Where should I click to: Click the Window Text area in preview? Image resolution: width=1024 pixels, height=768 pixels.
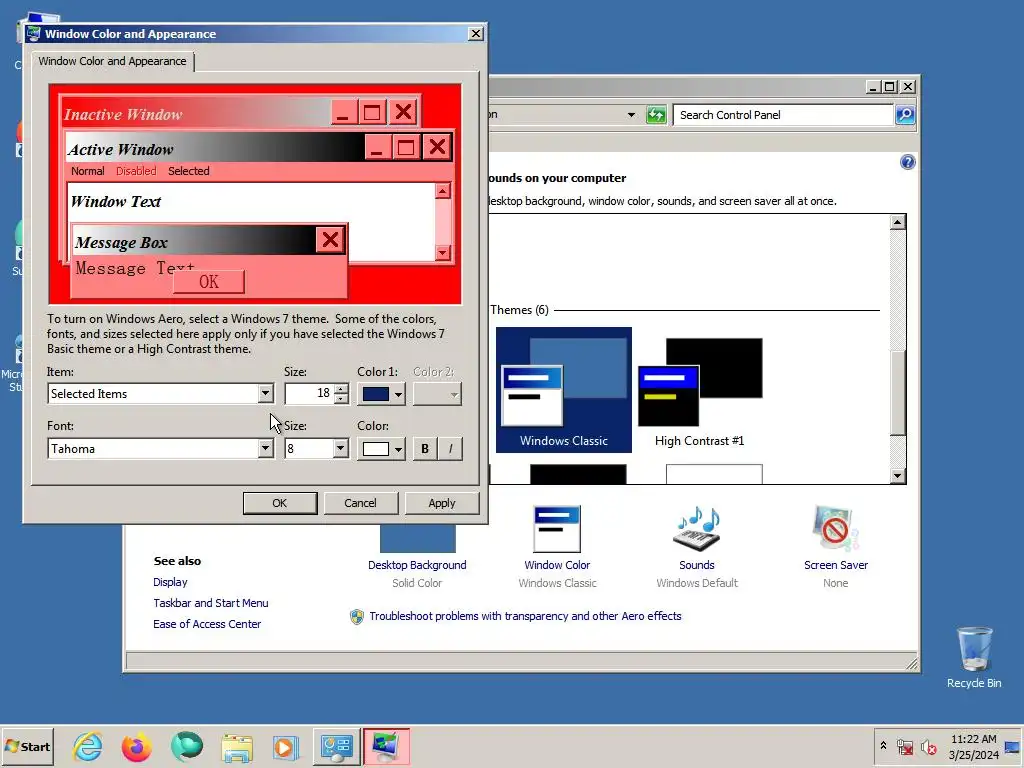click(x=251, y=221)
